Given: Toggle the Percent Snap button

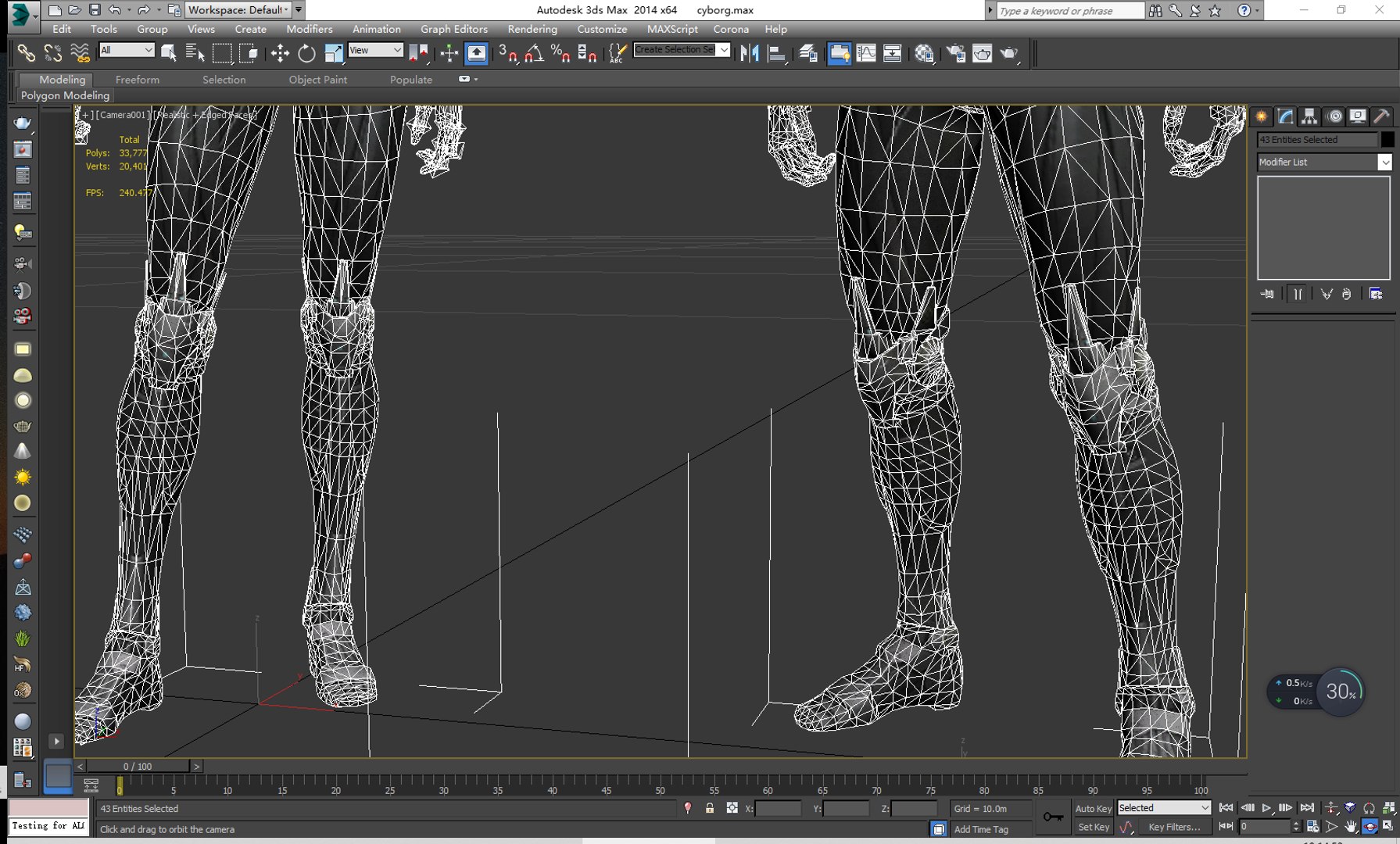Looking at the screenshot, I should [560, 53].
